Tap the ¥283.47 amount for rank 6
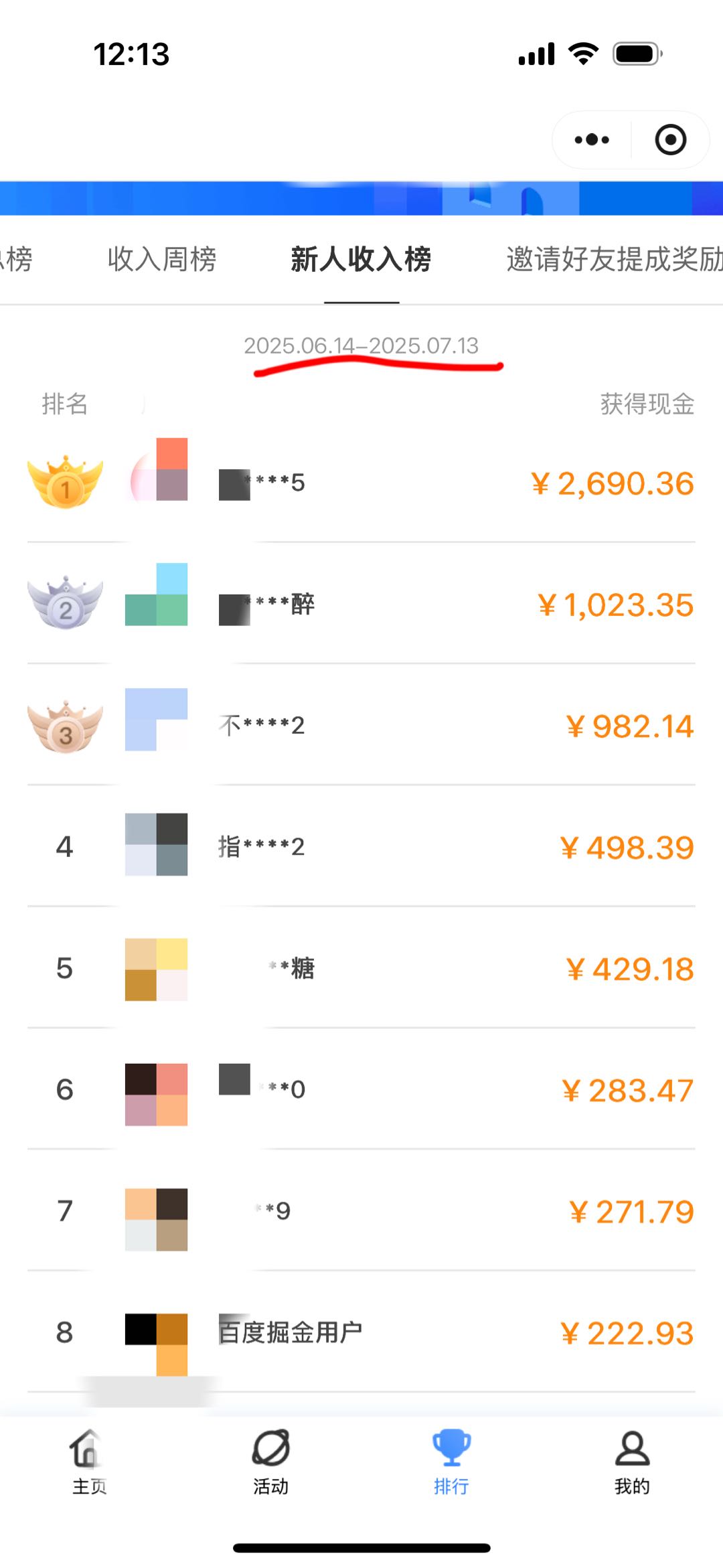This screenshot has width=723, height=1568. 627,1091
